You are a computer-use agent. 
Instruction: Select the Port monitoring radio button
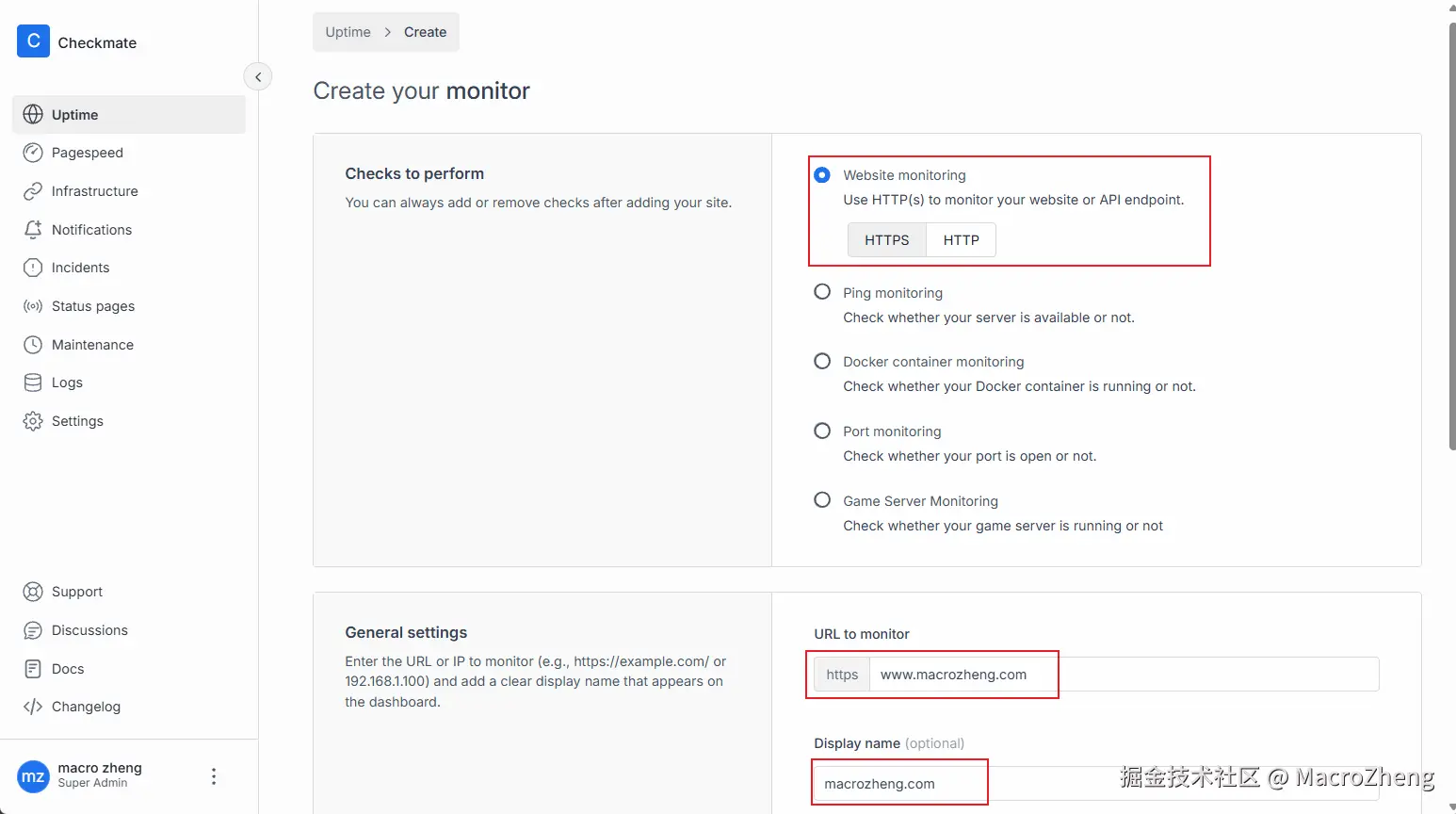(x=822, y=431)
